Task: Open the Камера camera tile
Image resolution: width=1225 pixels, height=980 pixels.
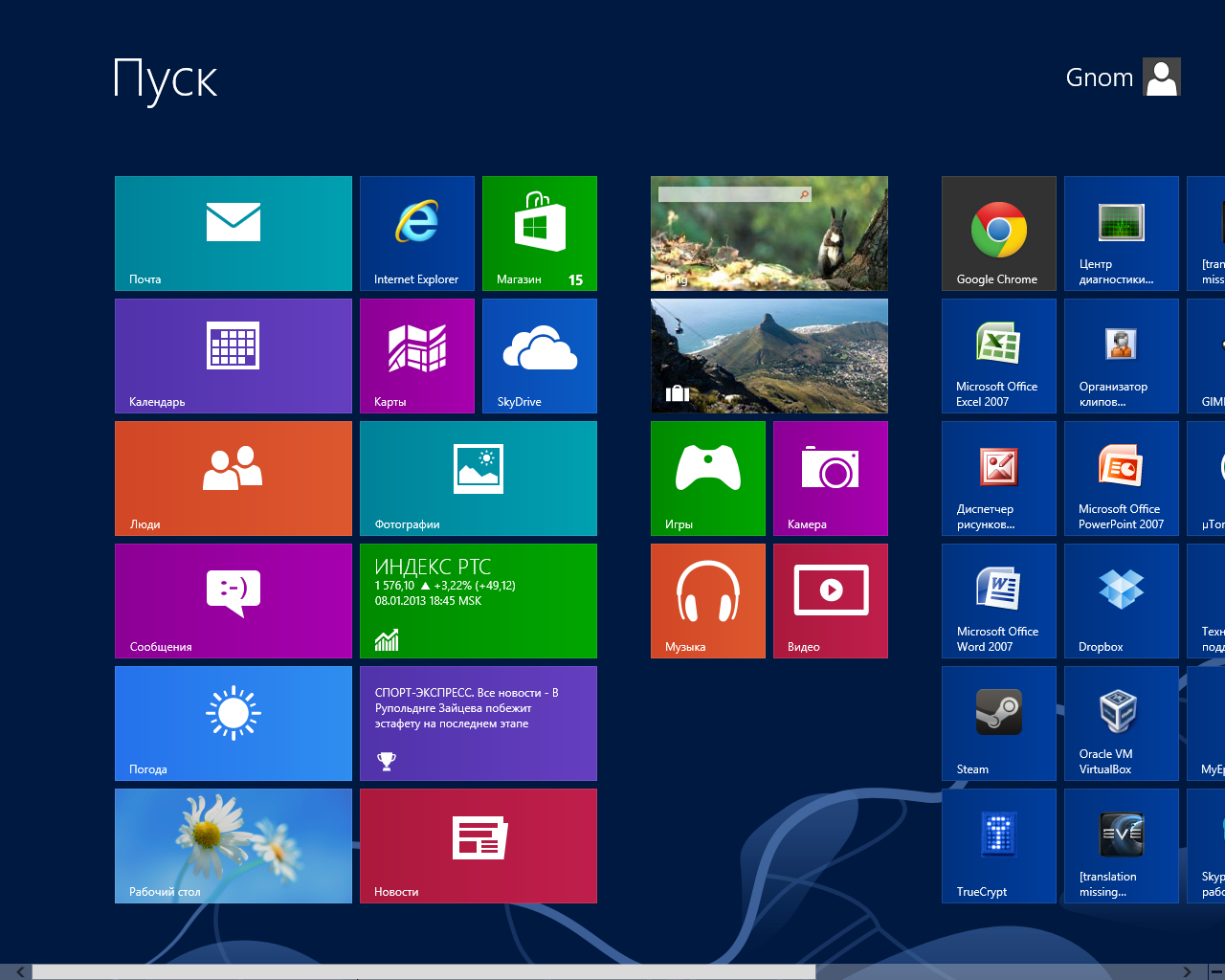Action: 831,479
